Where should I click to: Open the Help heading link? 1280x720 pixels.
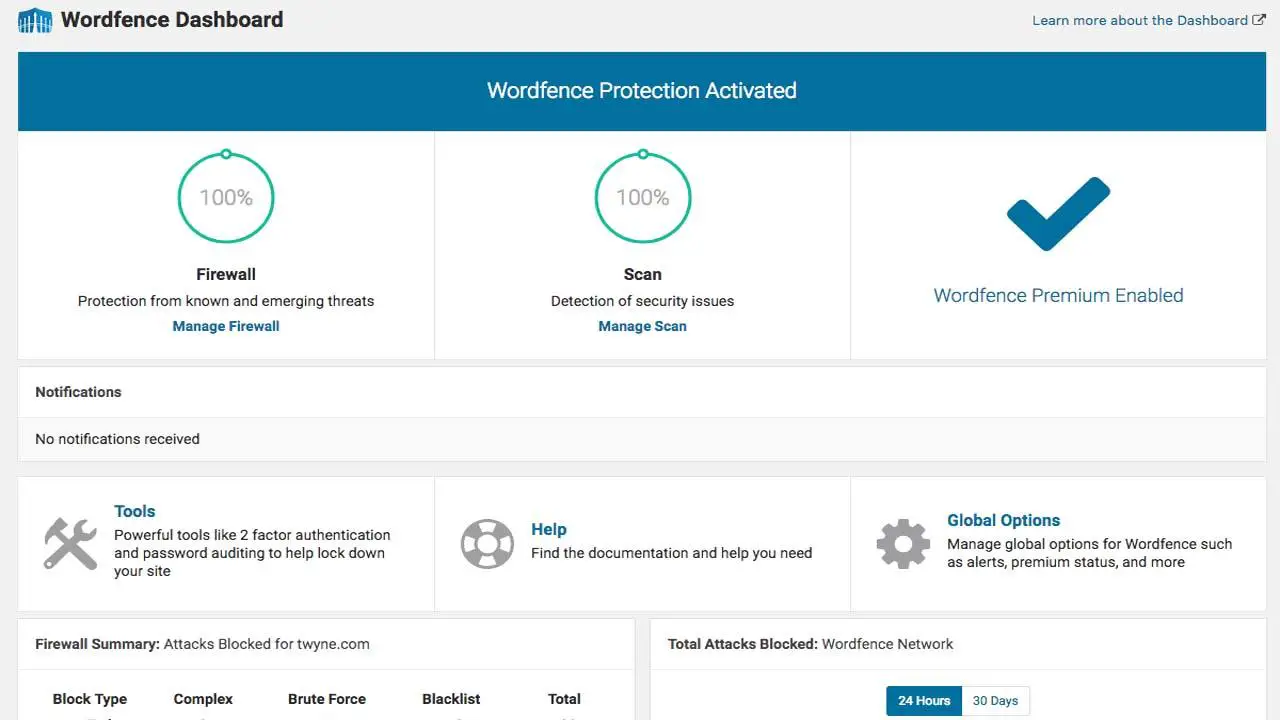click(548, 529)
